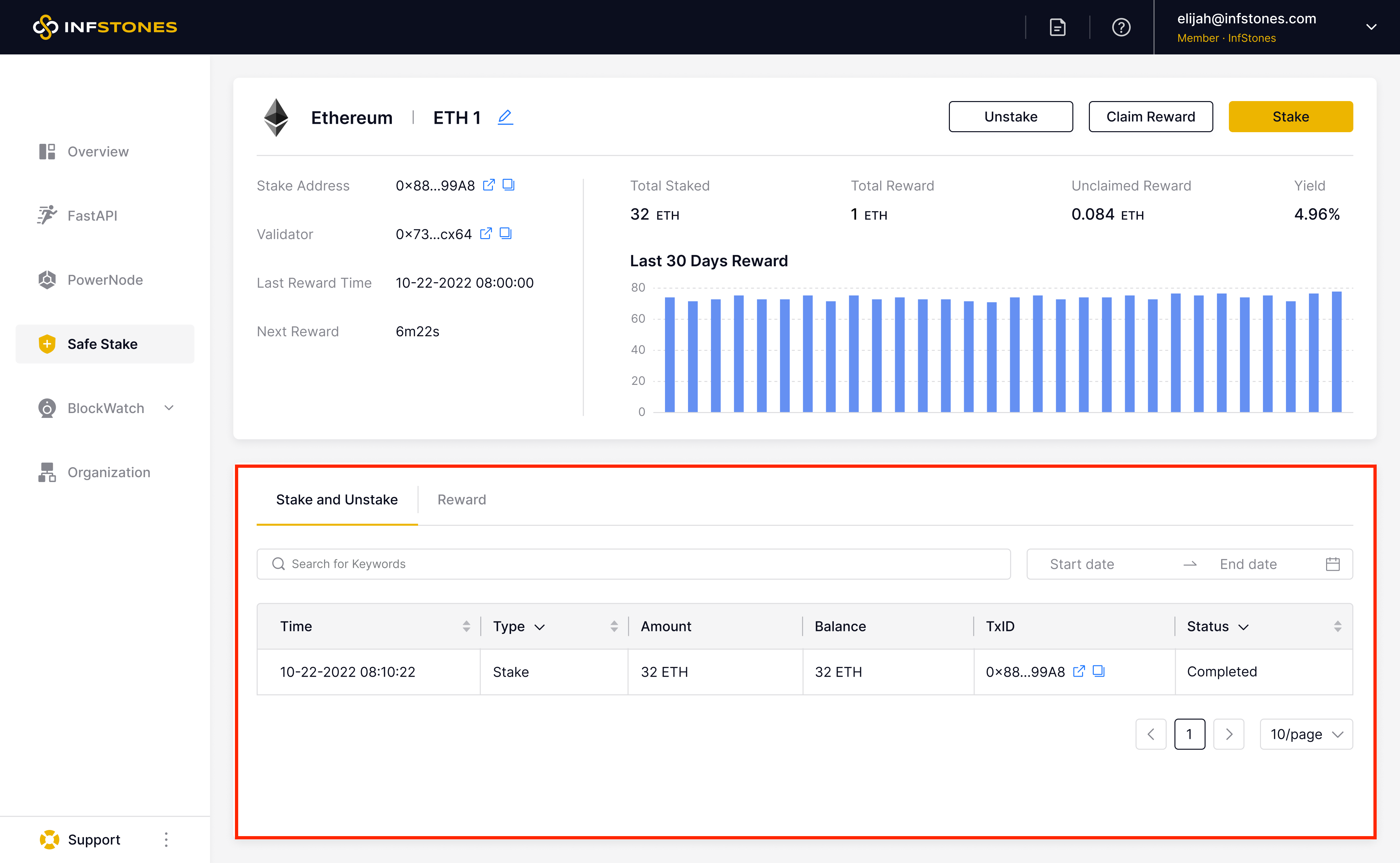Click the Support options three-dot menu
The height and width of the screenshot is (863, 1400).
click(166, 839)
